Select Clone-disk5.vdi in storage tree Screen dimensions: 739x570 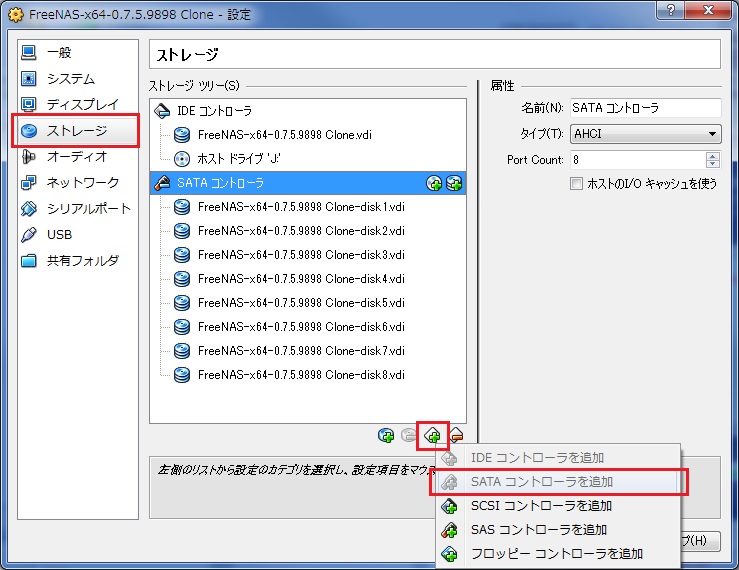[308, 303]
